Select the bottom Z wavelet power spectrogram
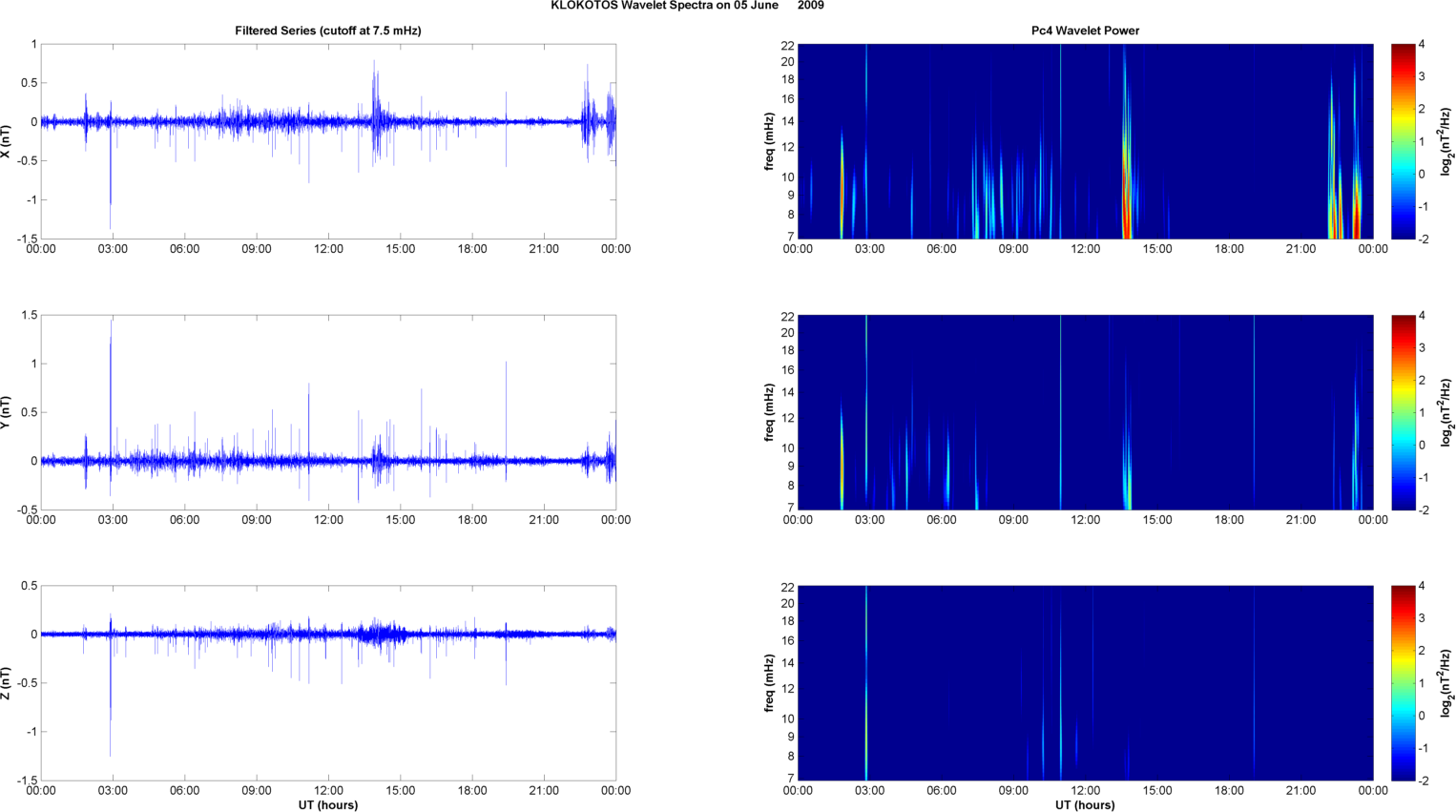 [x=1085, y=683]
